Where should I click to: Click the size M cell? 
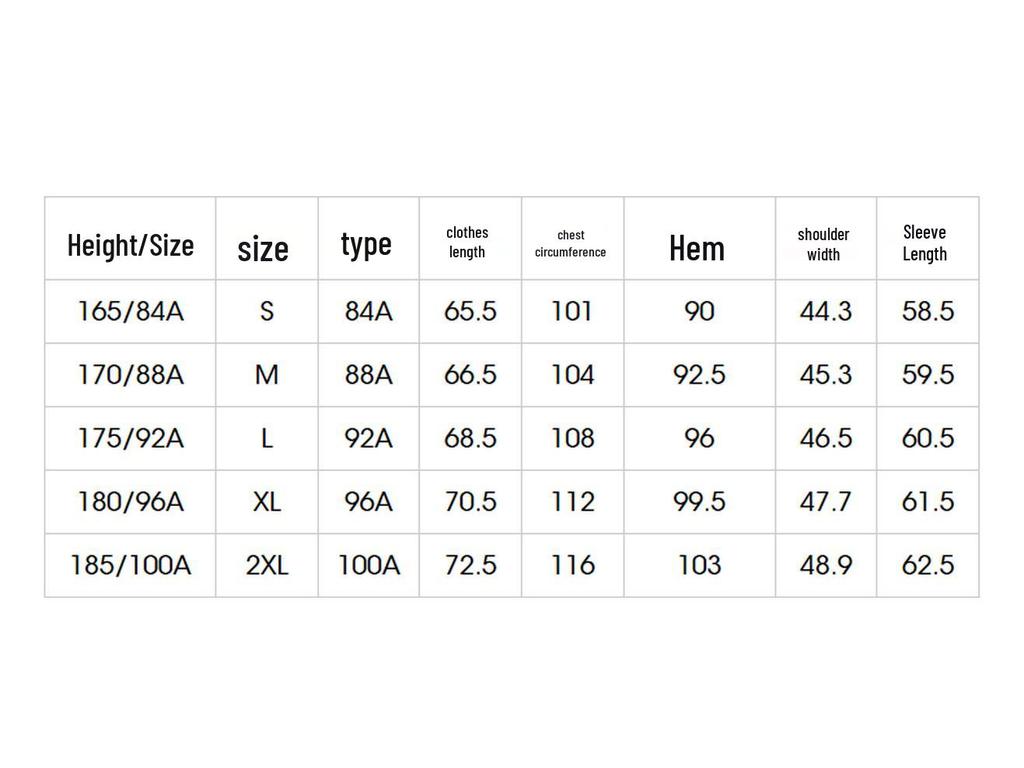(267, 375)
